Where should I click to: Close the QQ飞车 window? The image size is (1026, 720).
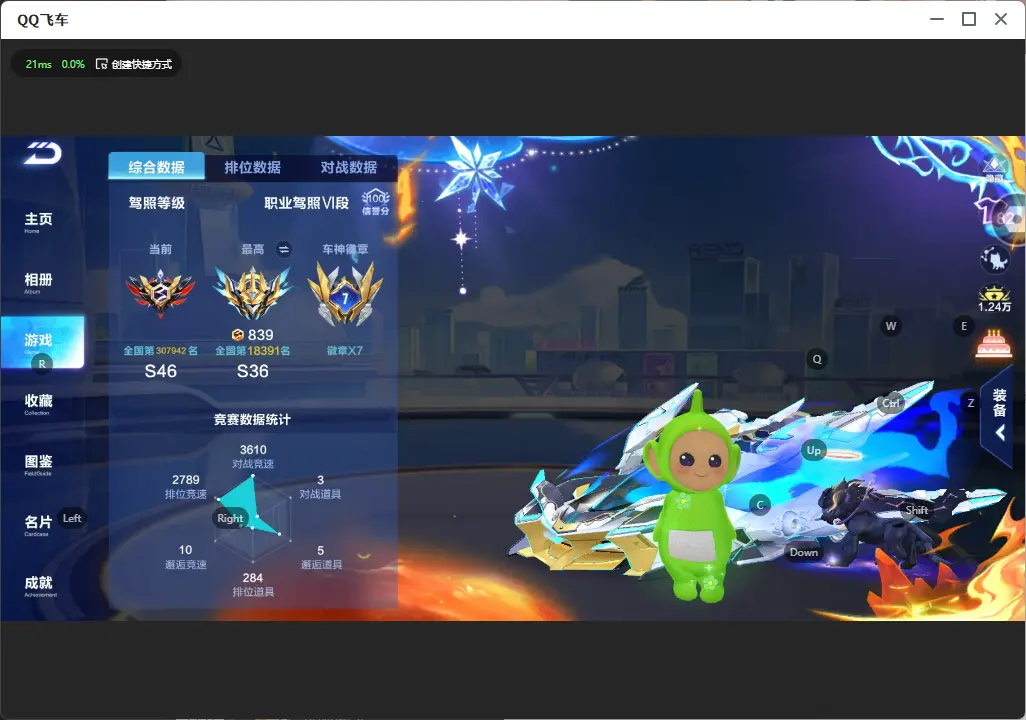tap(1001, 20)
